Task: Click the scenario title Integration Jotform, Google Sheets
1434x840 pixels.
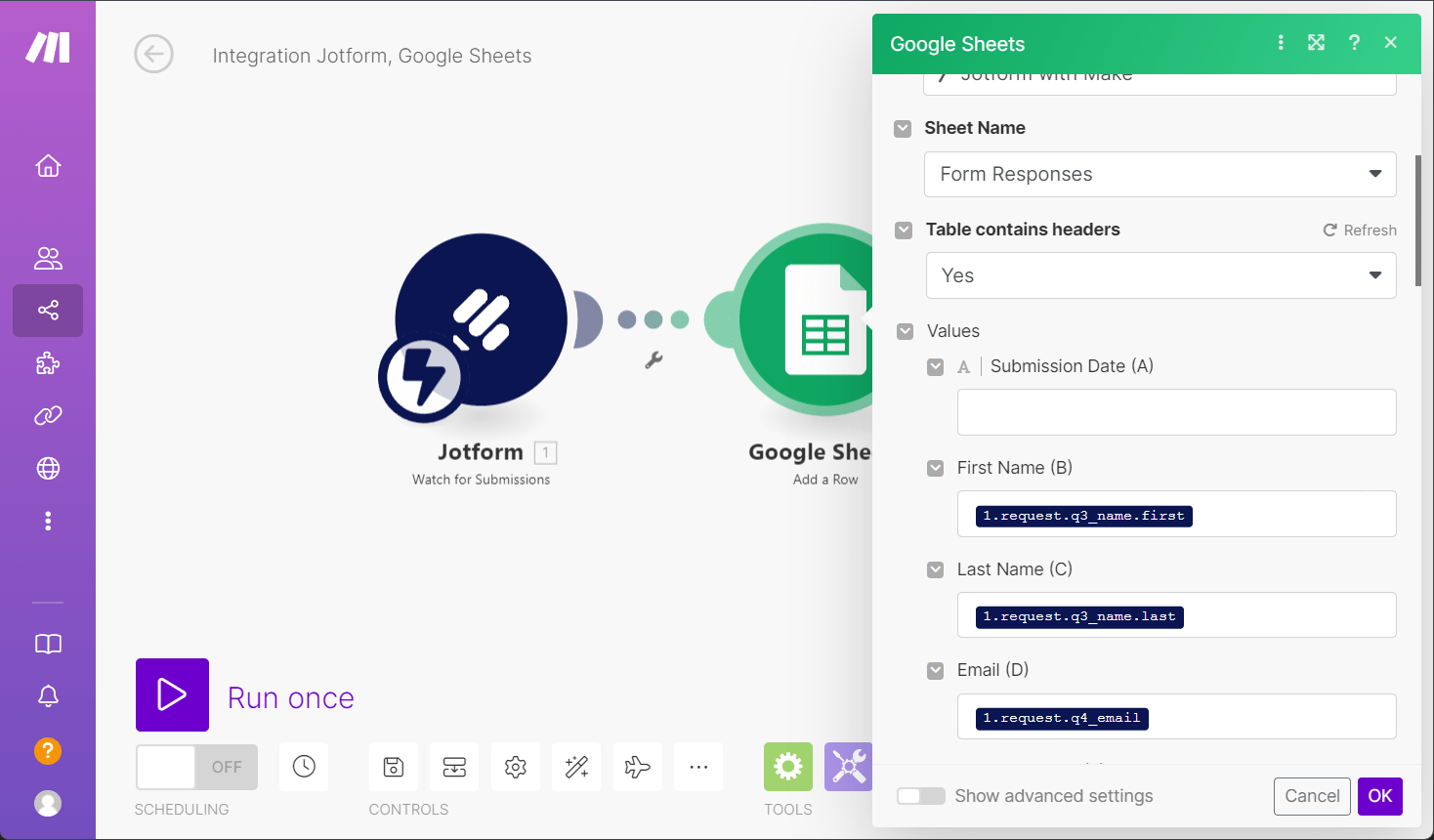Action: pyautogui.click(x=372, y=56)
